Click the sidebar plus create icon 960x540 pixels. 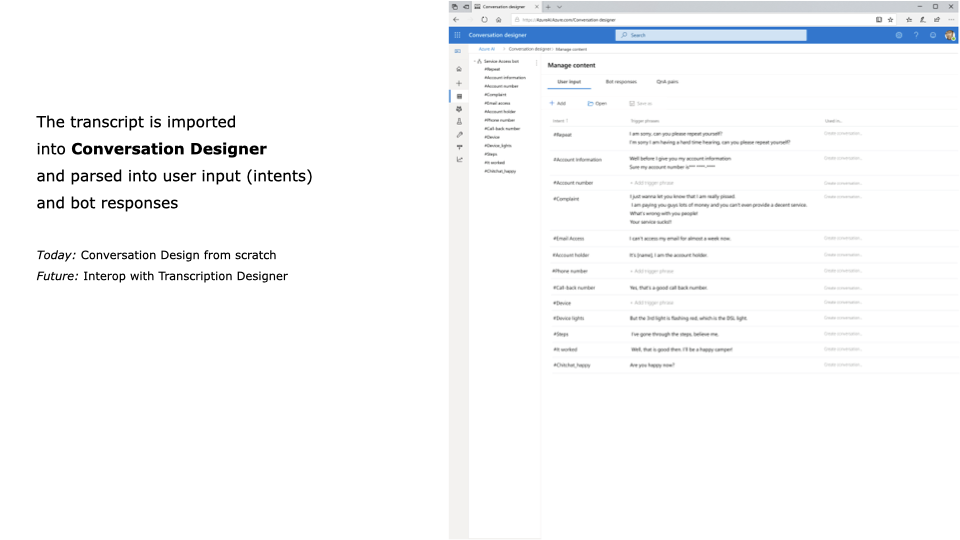pos(459,83)
